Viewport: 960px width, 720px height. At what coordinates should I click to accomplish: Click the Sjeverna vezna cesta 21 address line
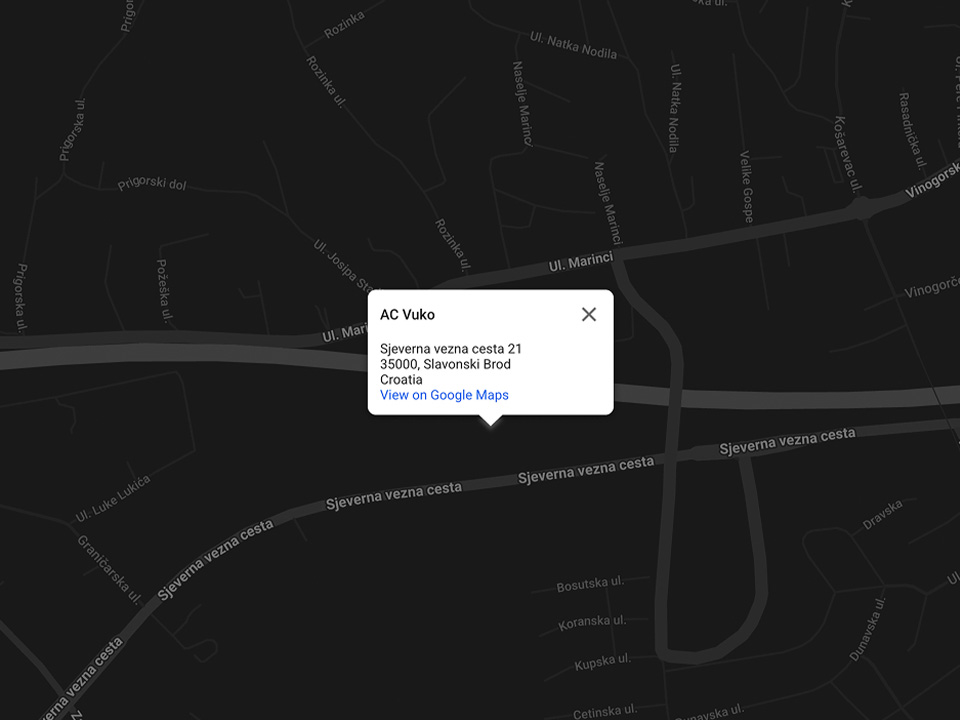tap(451, 348)
